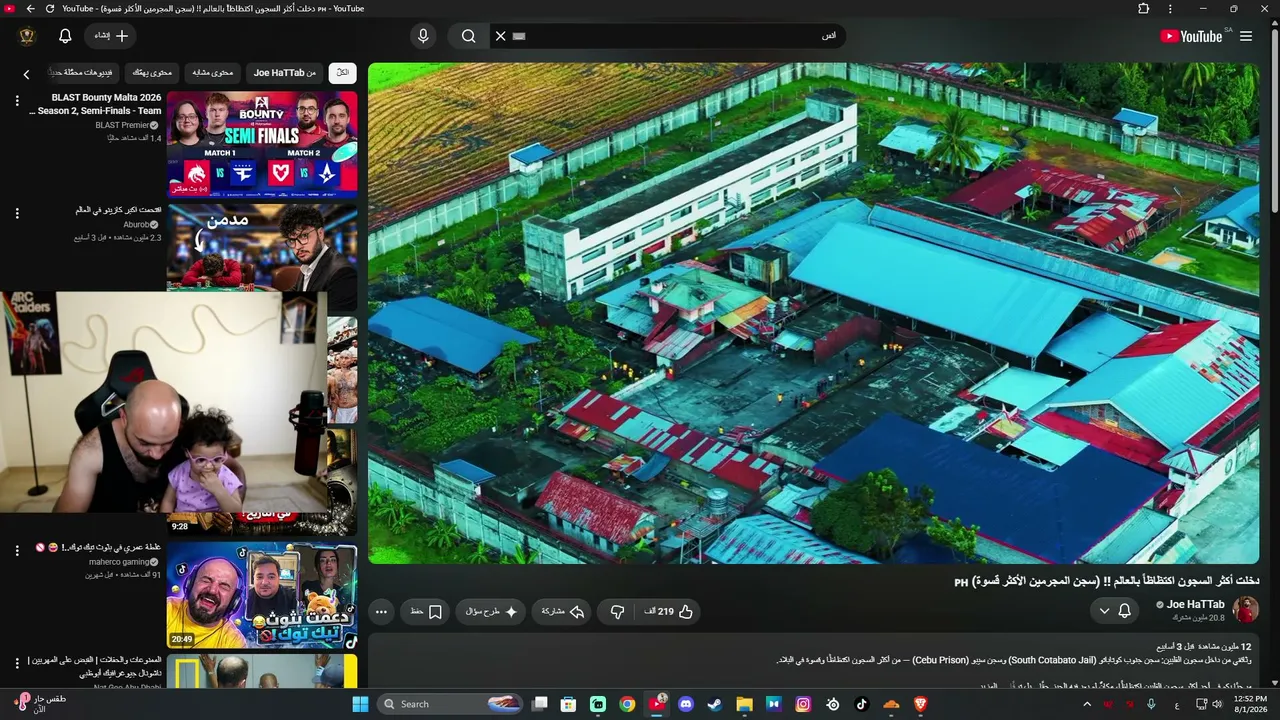Clear the YouTube search field

click(501, 36)
